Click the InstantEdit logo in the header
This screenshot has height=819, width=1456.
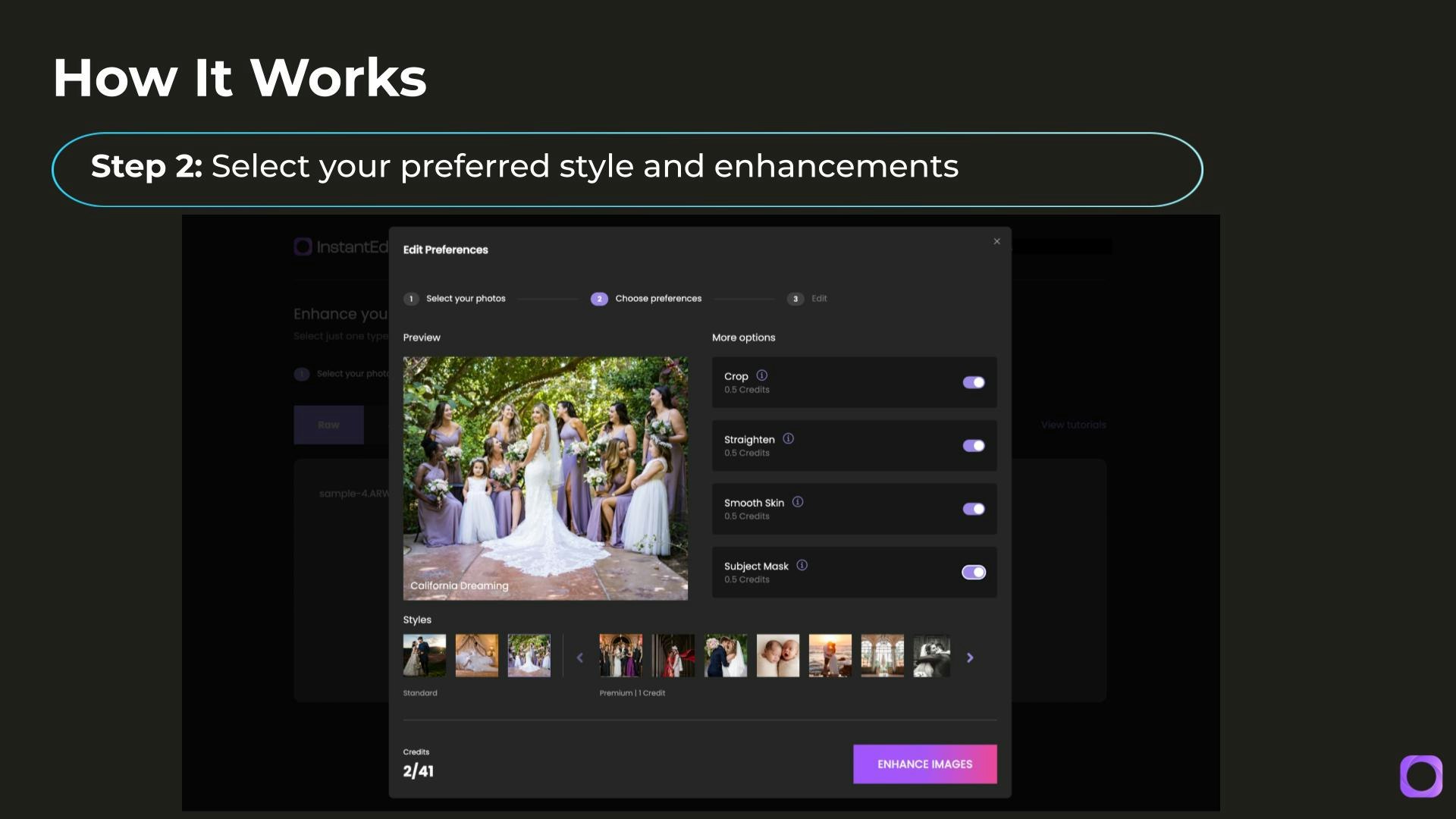click(x=341, y=247)
